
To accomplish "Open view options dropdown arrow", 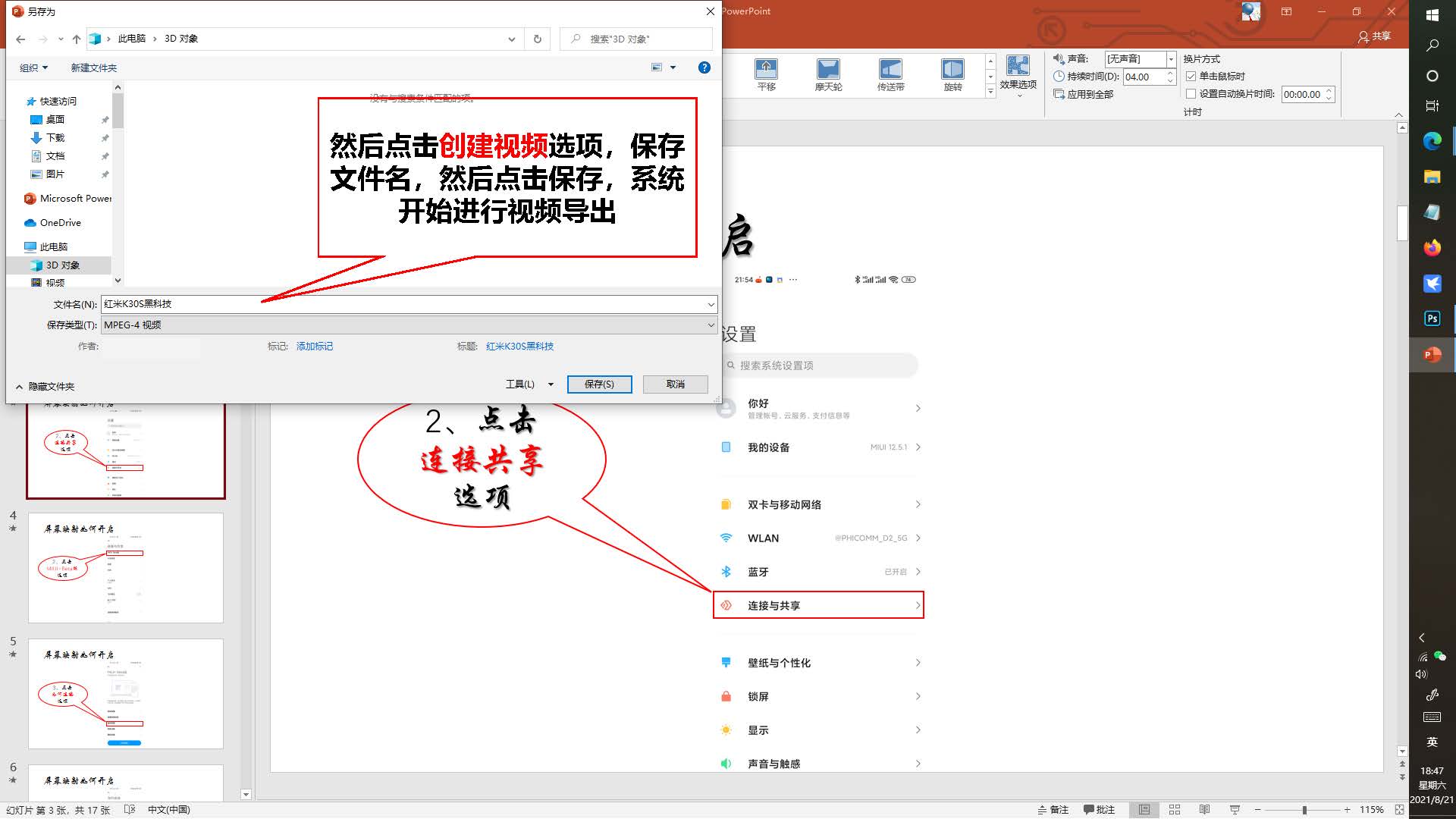I will tap(673, 67).
